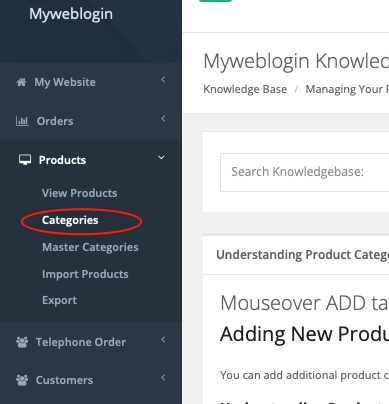The image size is (389, 404).
Task: Click the Myweblogin Knowledge page title
Action: [296, 62]
